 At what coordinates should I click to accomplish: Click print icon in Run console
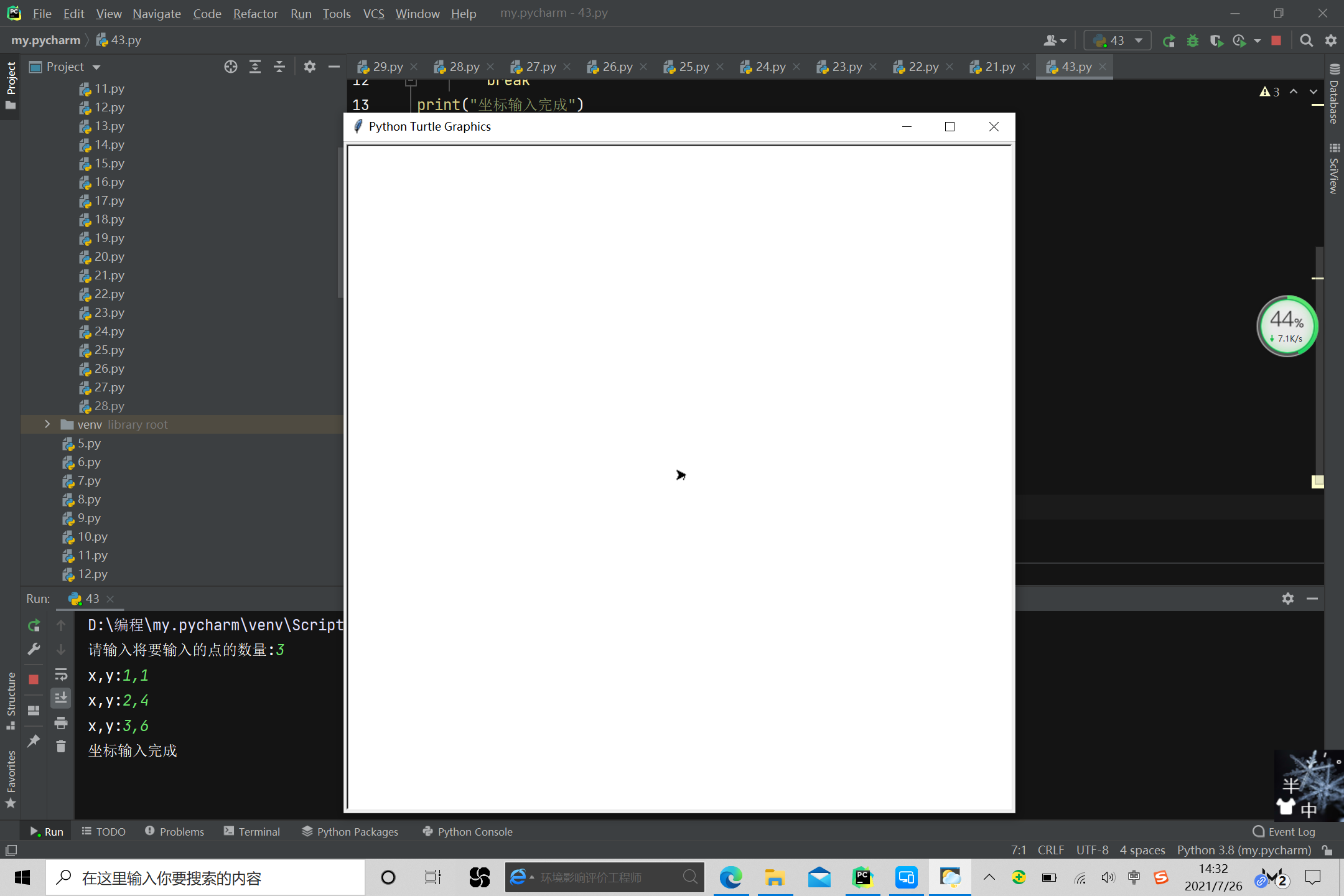61,722
